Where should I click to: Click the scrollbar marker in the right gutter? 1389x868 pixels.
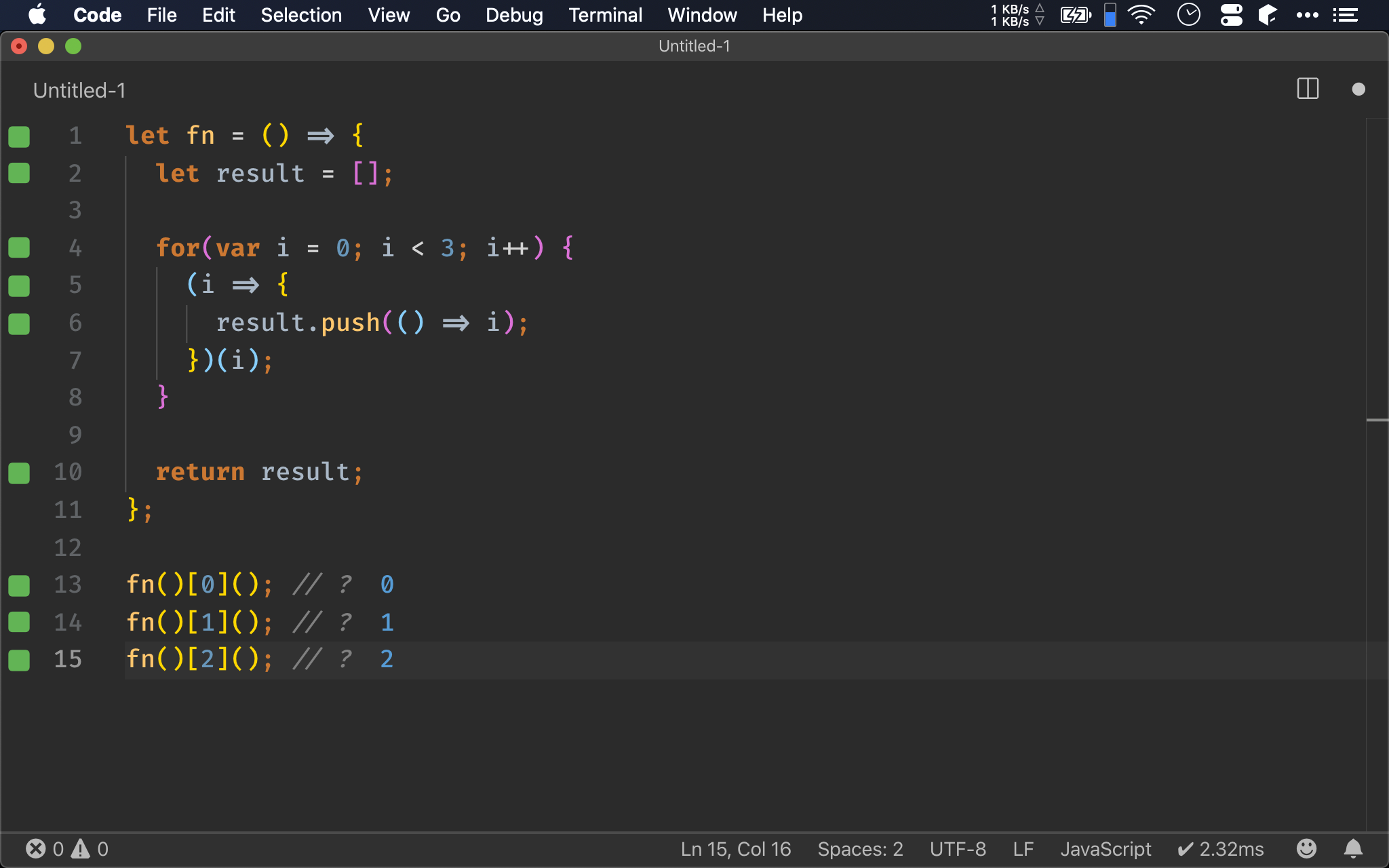click(1377, 420)
